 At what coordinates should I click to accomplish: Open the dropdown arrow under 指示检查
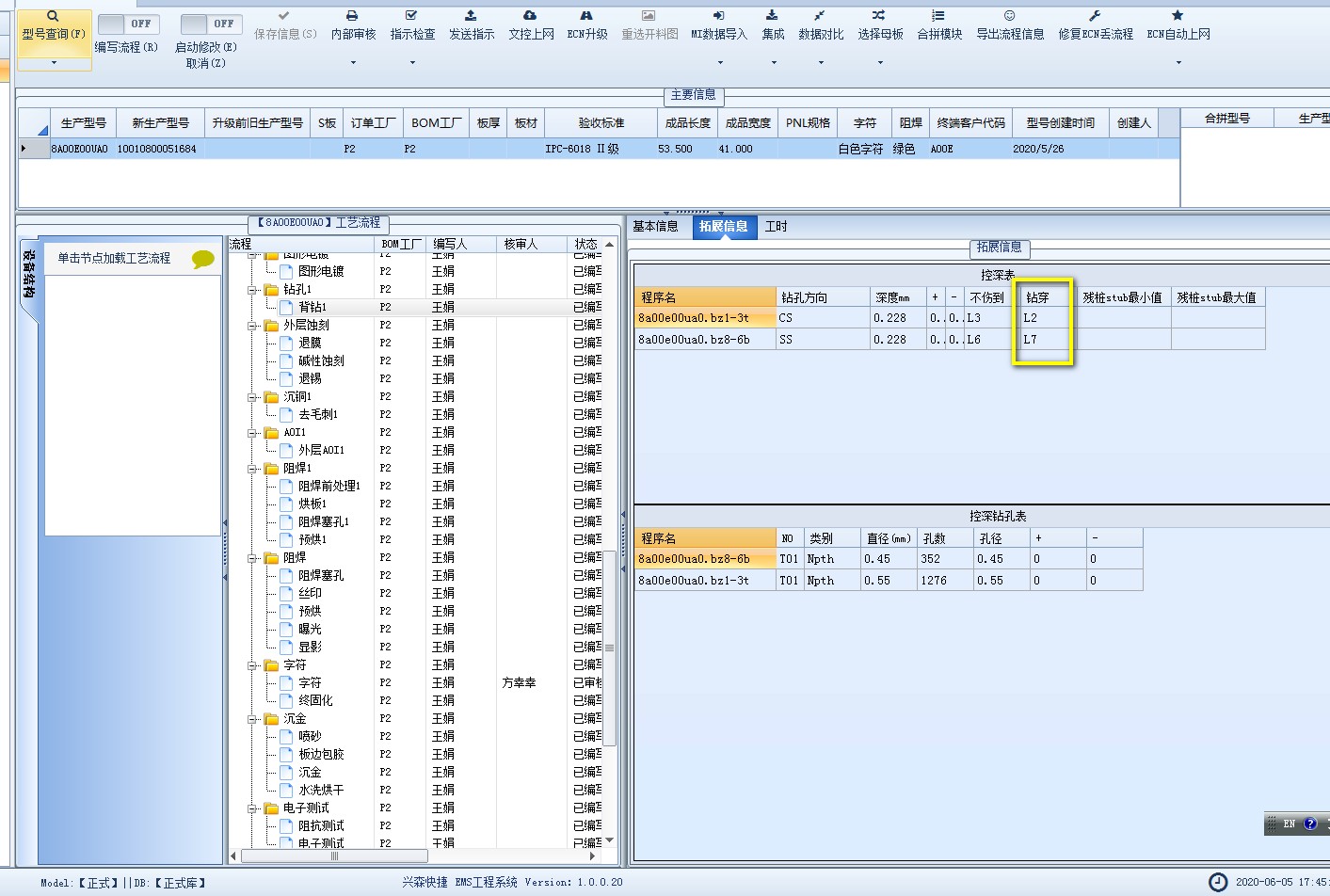click(412, 63)
